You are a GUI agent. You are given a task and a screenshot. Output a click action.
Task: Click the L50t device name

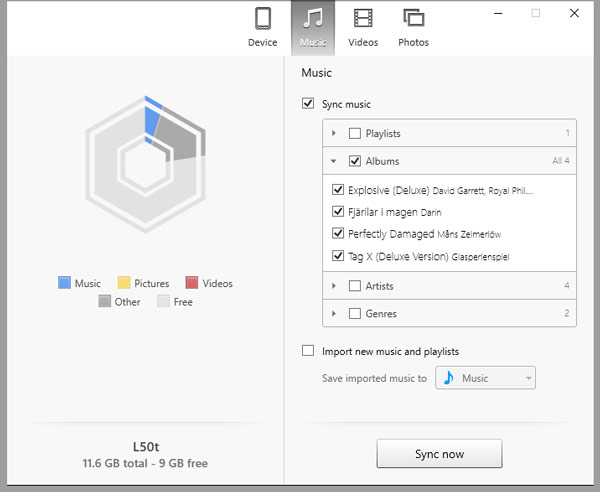[x=145, y=447]
